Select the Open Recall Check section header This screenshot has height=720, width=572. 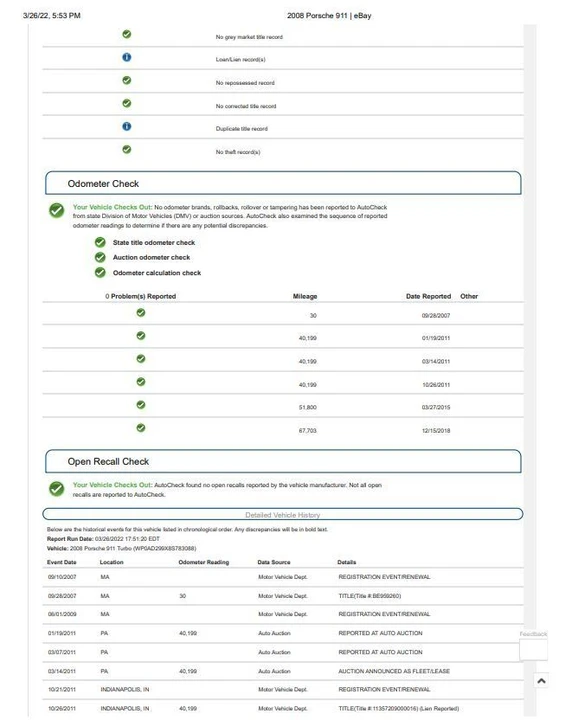point(283,461)
